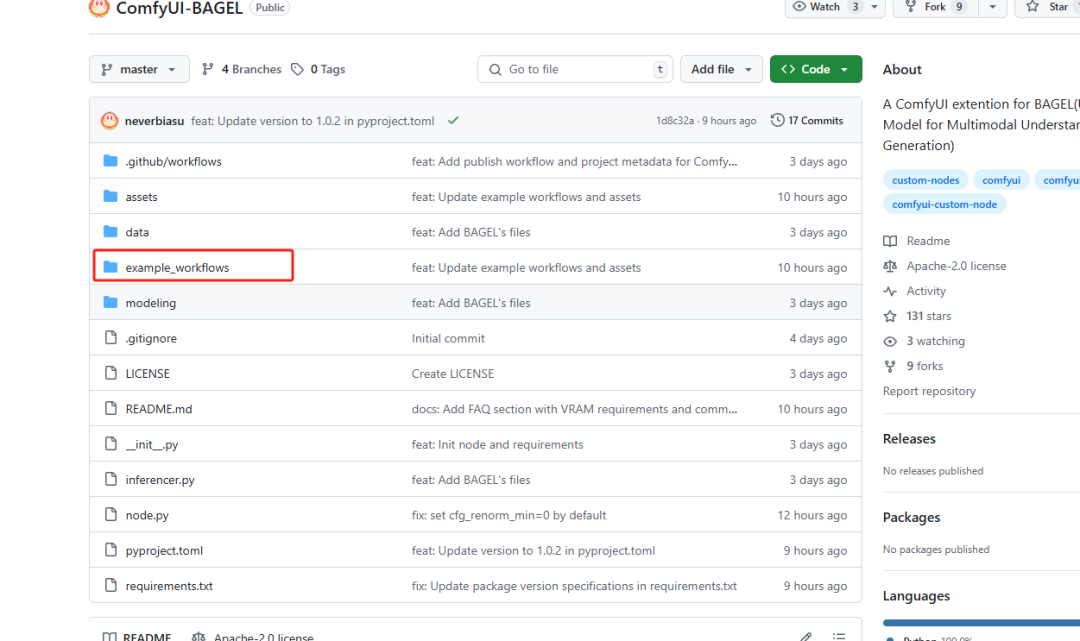
Task: Open the __init__.py file
Action: tap(152, 445)
